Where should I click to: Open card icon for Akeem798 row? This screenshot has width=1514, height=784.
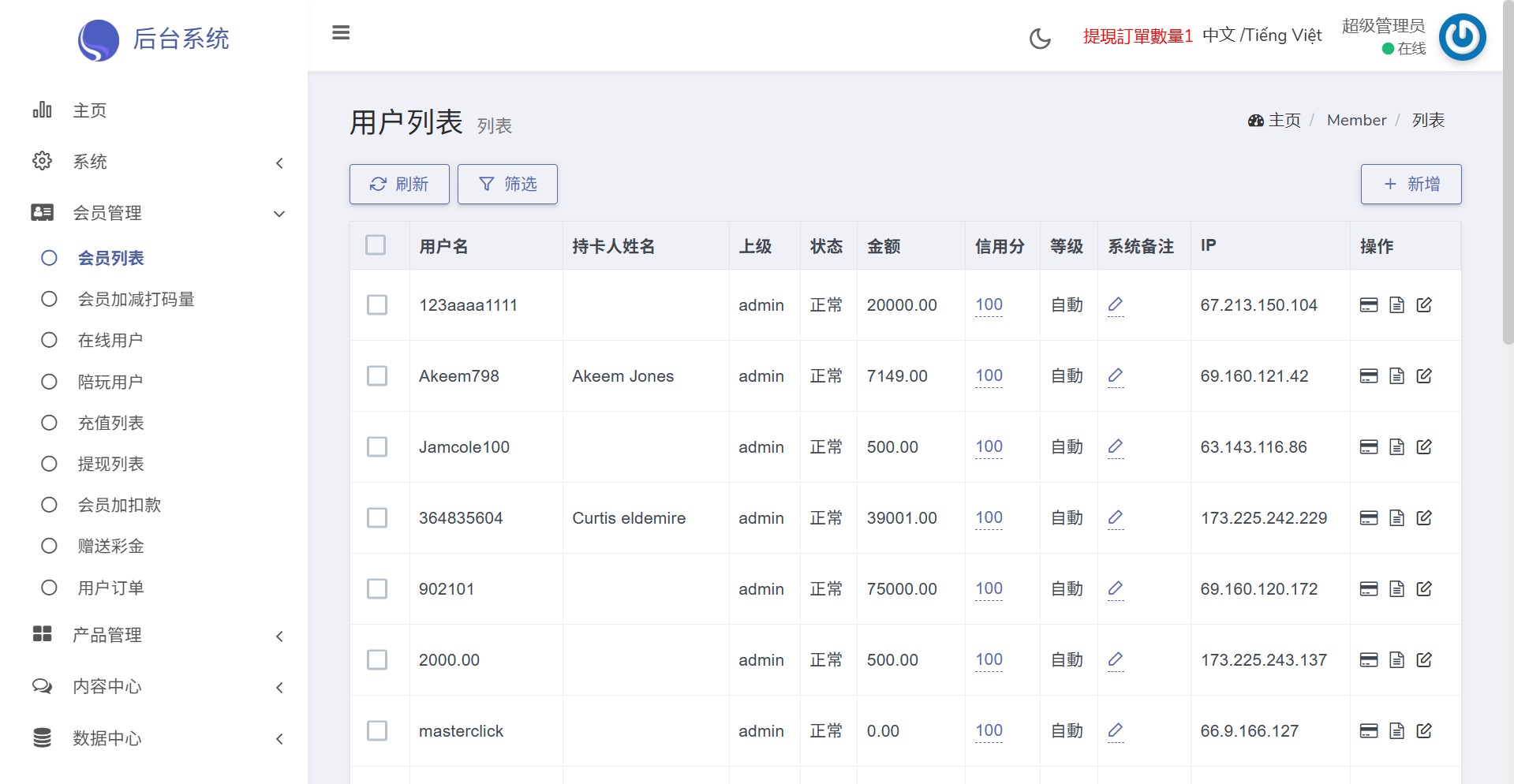coord(1369,376)
